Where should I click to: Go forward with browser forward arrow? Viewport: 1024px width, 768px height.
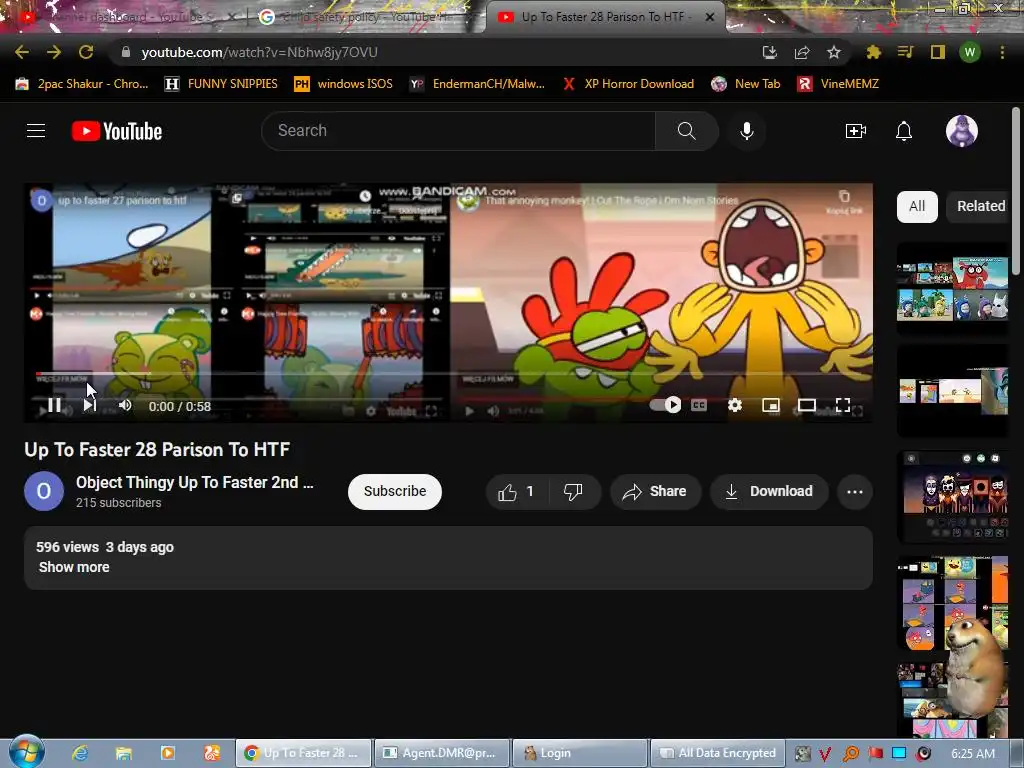click(54, 52)
